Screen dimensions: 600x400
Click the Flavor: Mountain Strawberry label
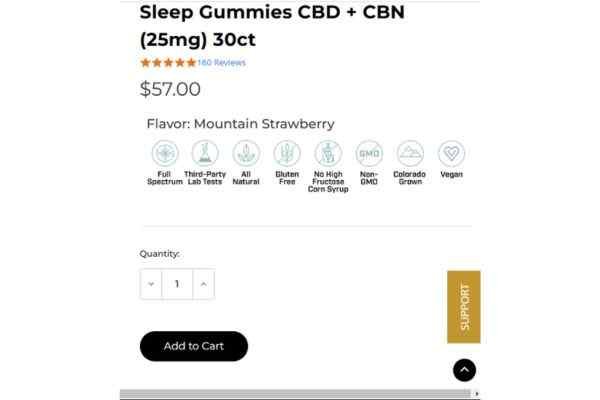240,124
